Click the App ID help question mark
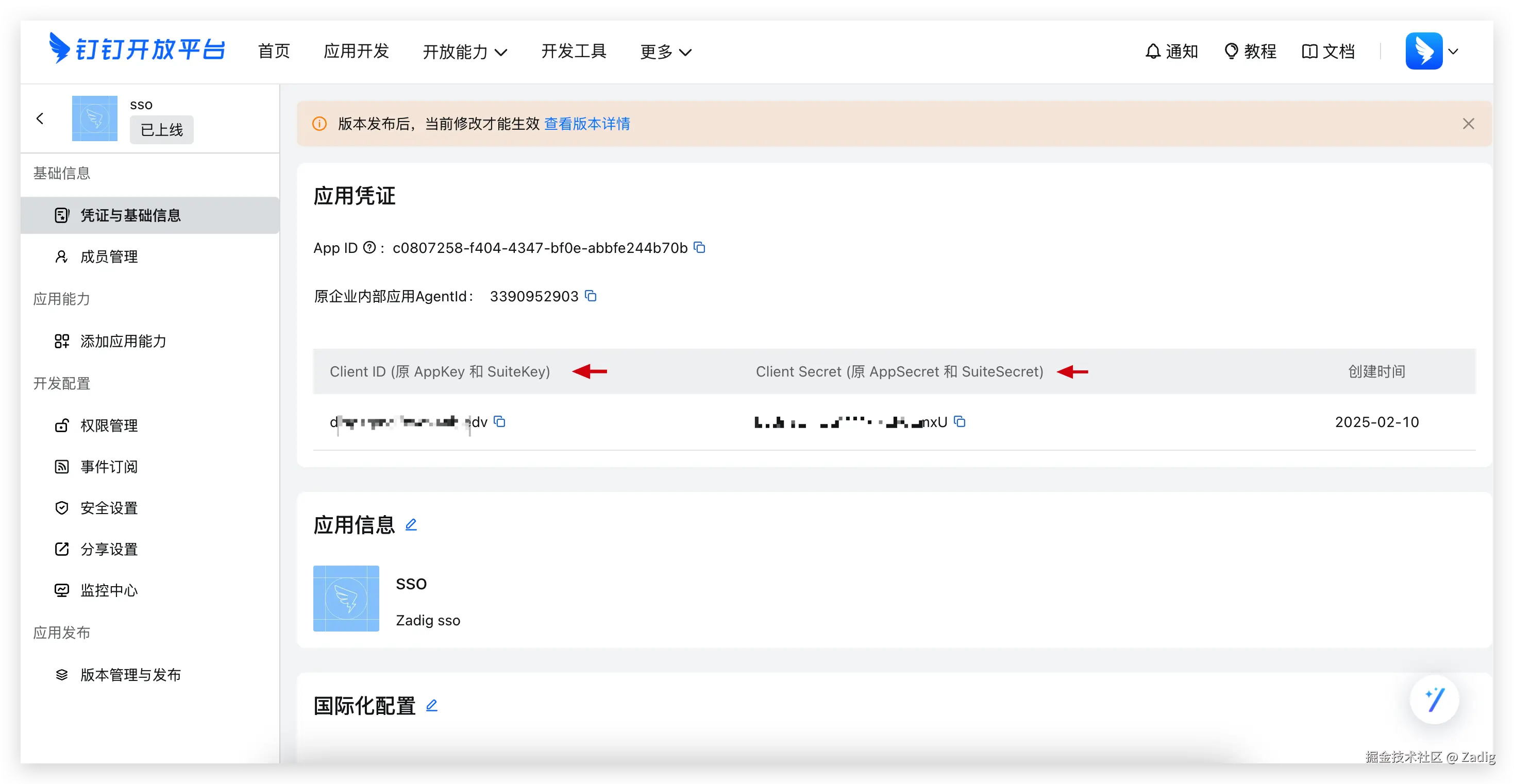The image size is (1514, 784). [x=369, y=247]
